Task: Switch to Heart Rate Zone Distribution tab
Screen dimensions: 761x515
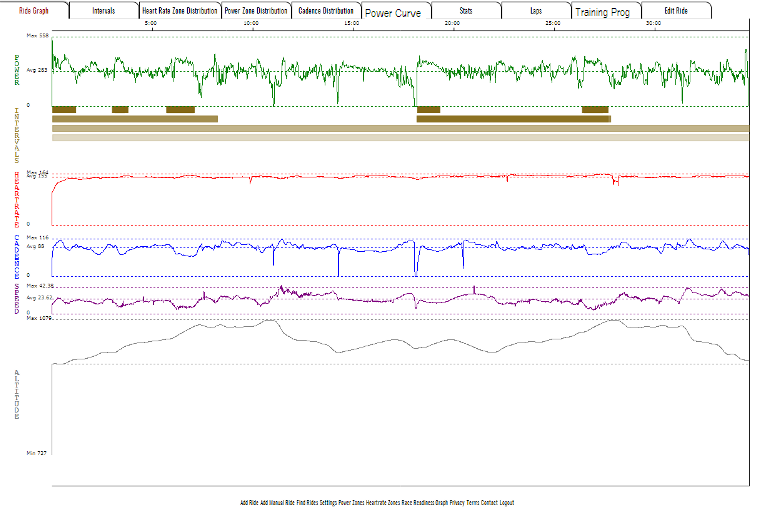Action: point(179,10)
